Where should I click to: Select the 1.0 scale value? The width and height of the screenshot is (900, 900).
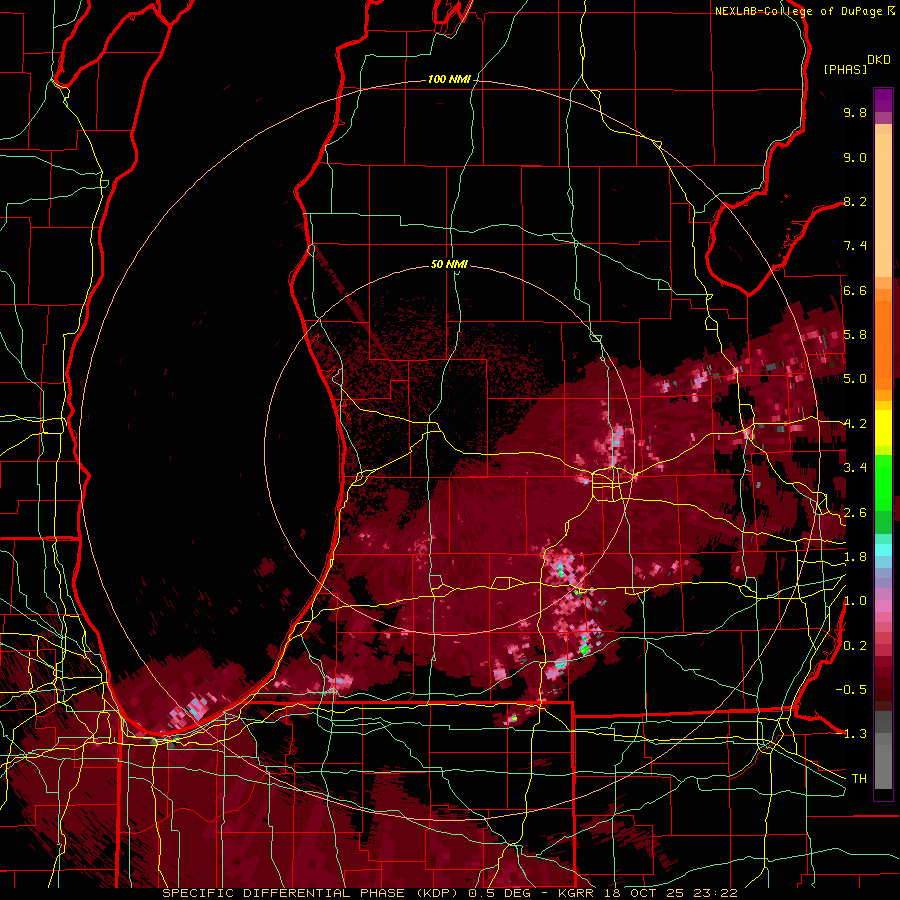point(855,601)
